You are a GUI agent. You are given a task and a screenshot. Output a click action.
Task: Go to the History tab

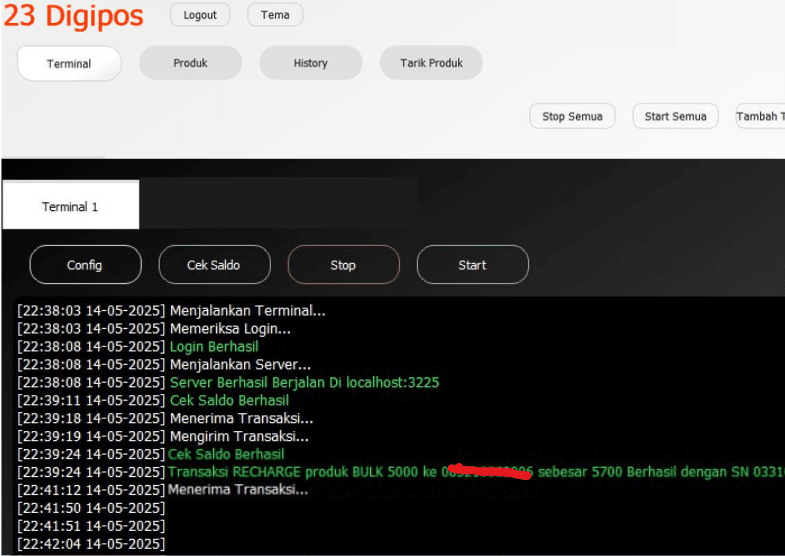click(310, 63)
